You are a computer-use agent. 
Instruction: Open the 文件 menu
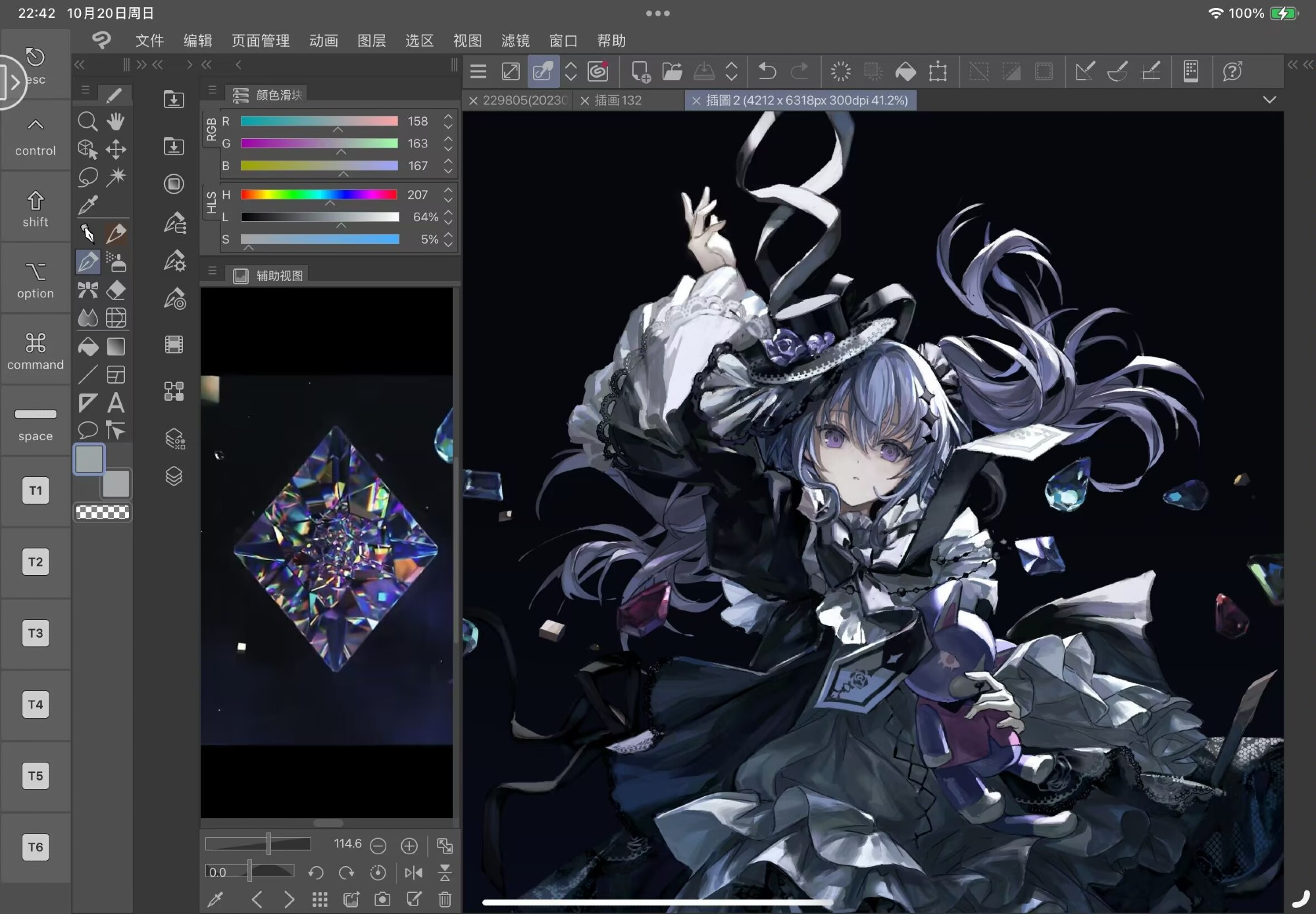click(149, 41)
